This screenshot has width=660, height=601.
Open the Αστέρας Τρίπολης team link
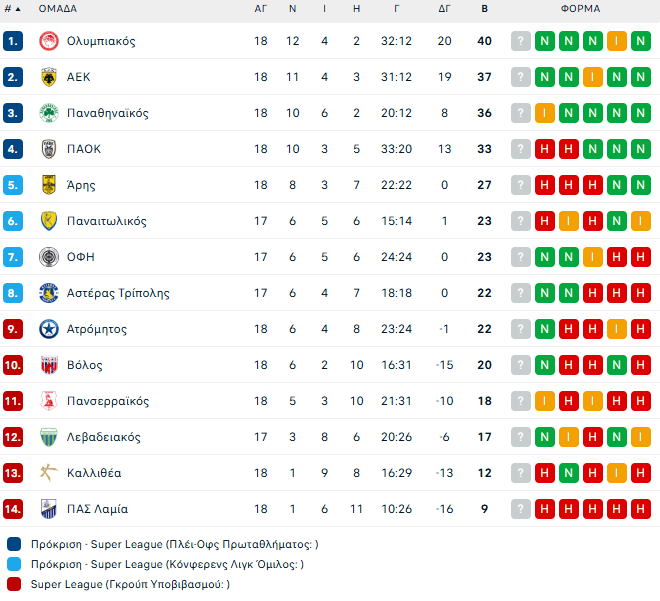[118, 293]
